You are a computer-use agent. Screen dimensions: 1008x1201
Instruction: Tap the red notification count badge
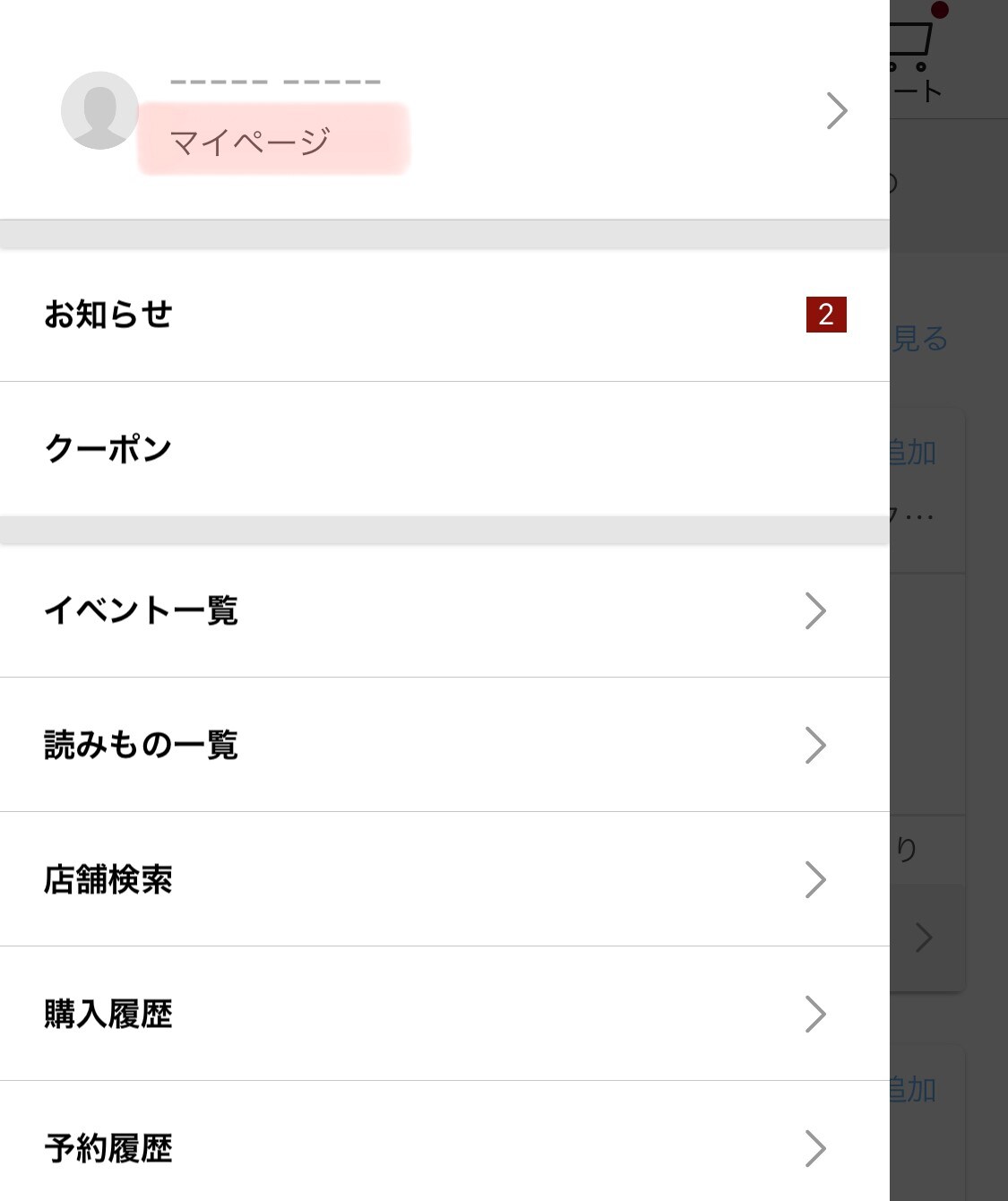coord(825,315)
